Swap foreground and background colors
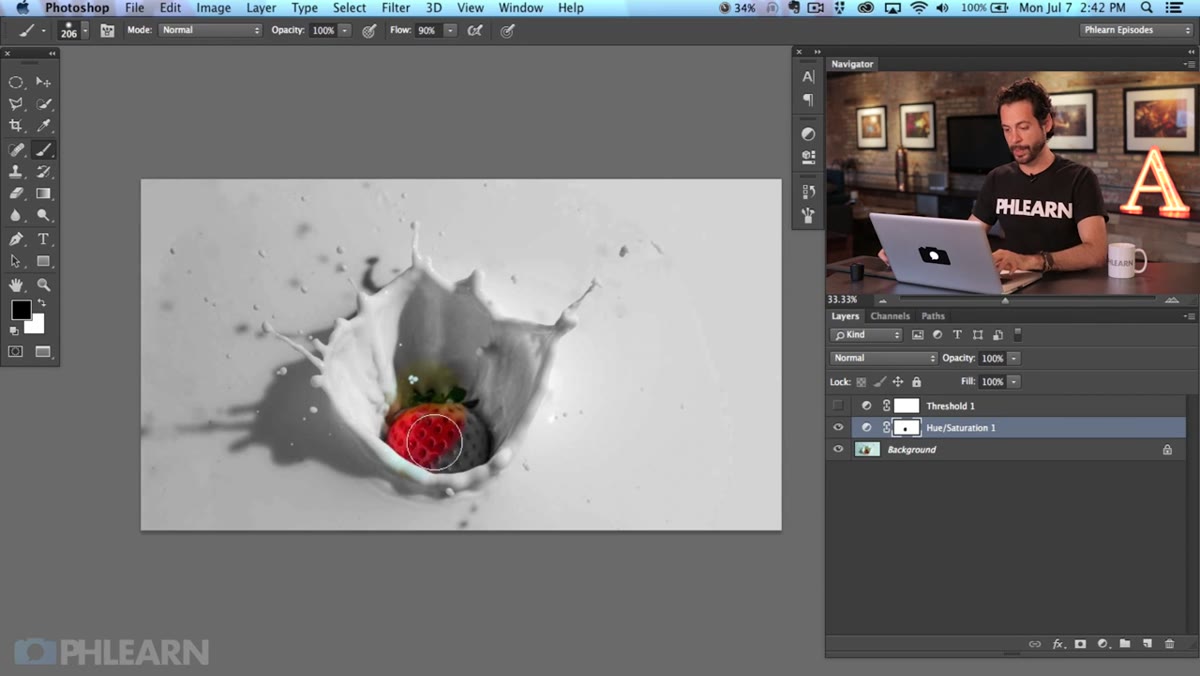This screenshot has height=676, width=1200. coord(42,303)
